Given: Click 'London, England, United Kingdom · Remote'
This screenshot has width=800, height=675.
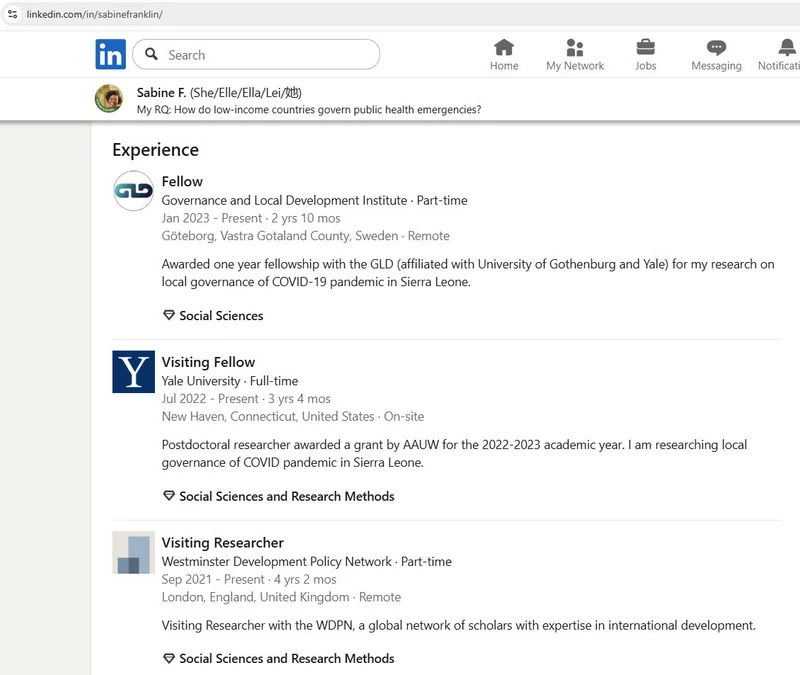Looking at the screenshot, I should tap(281, 597).
